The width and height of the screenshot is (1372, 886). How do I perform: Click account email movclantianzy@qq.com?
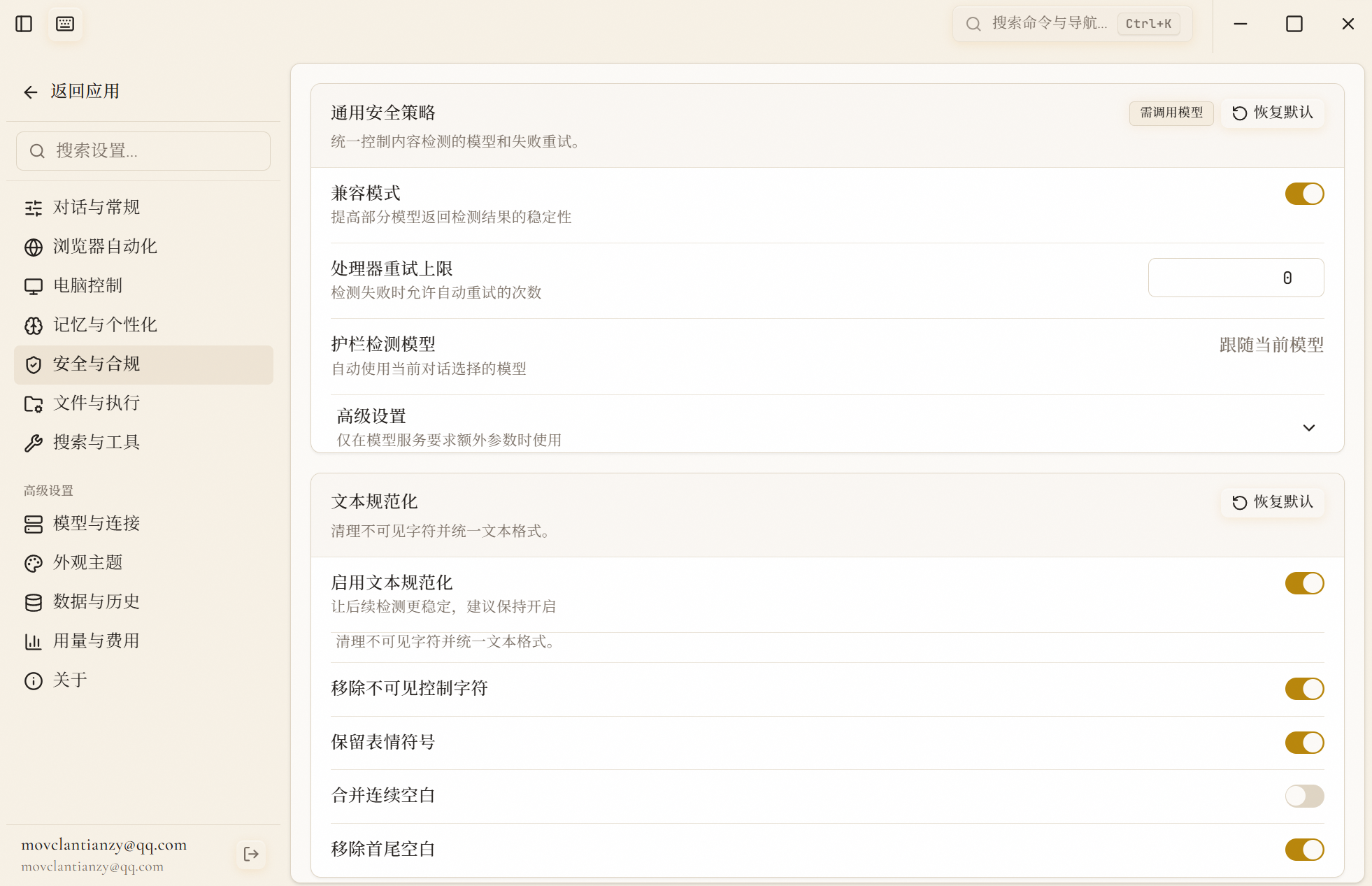click(x=104, y=845)
